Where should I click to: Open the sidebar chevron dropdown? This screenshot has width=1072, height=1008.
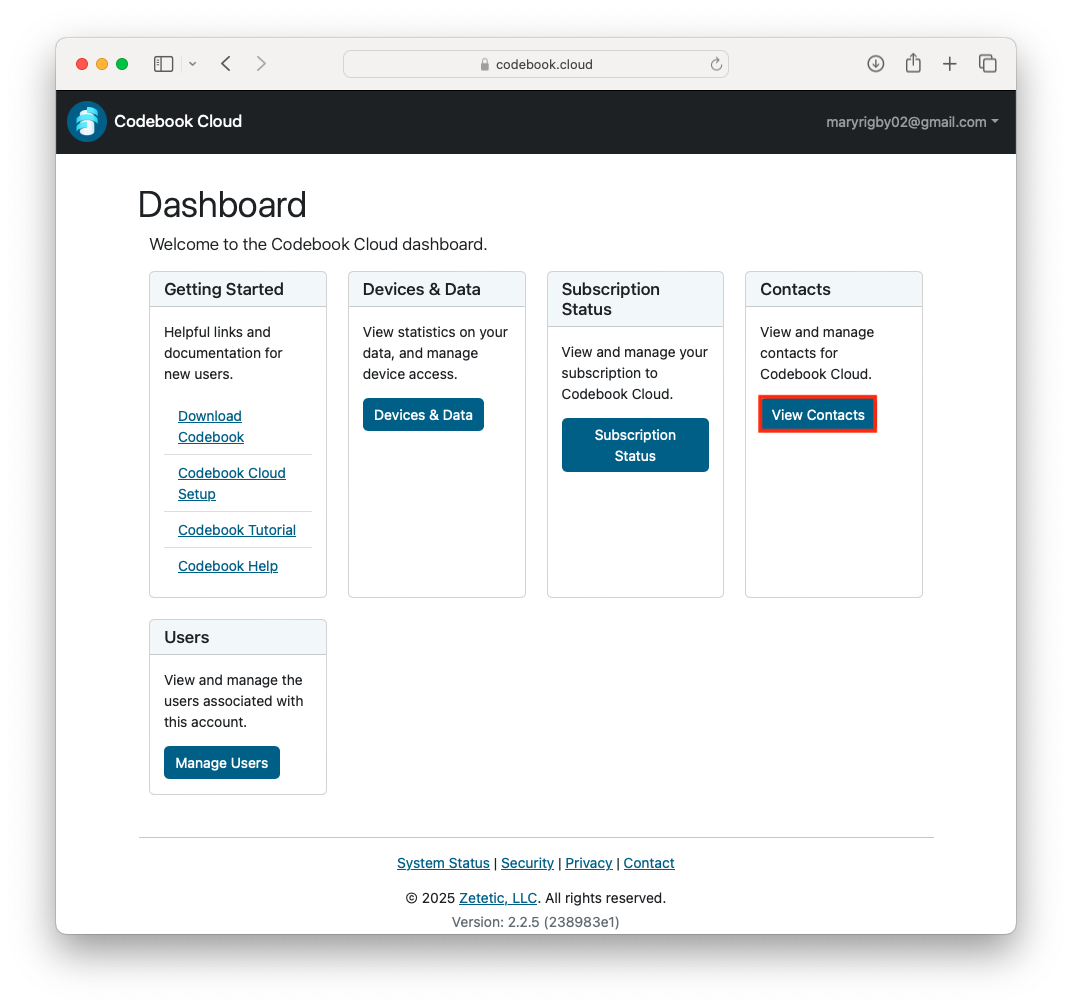(192, 63)
